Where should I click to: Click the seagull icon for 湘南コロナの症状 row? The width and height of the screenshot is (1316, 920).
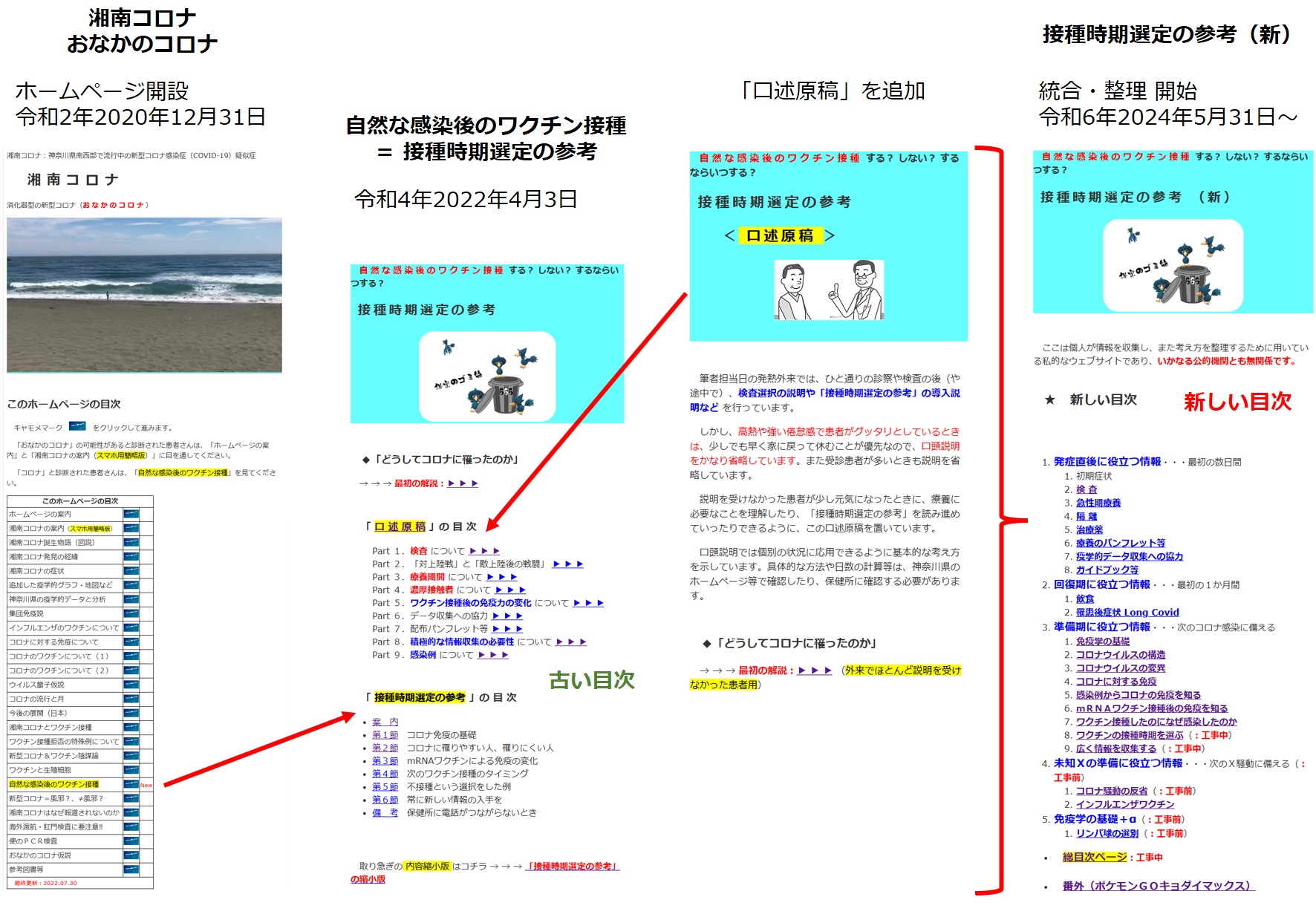click(x=131, y=571)
